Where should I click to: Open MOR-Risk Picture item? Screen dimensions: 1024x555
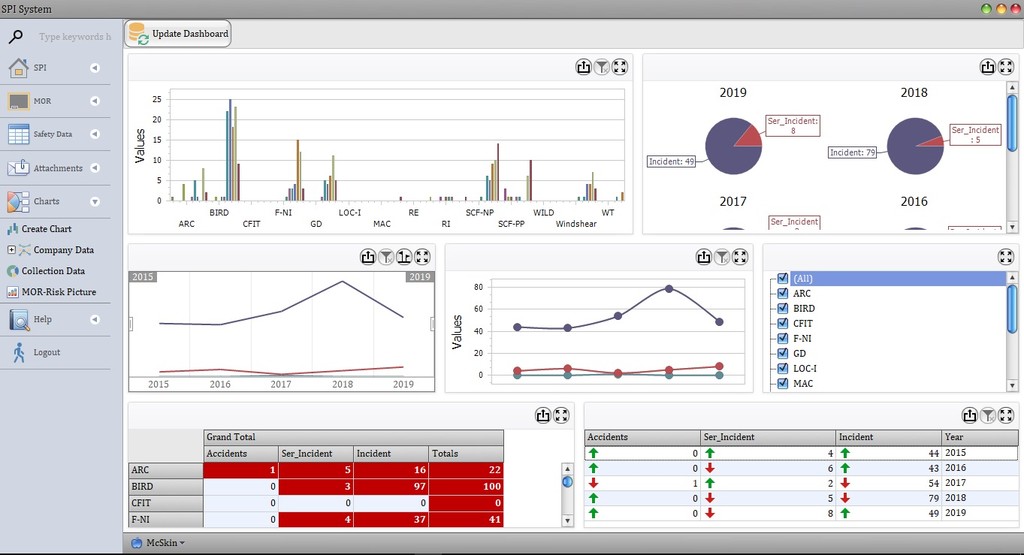coord(59,292)
